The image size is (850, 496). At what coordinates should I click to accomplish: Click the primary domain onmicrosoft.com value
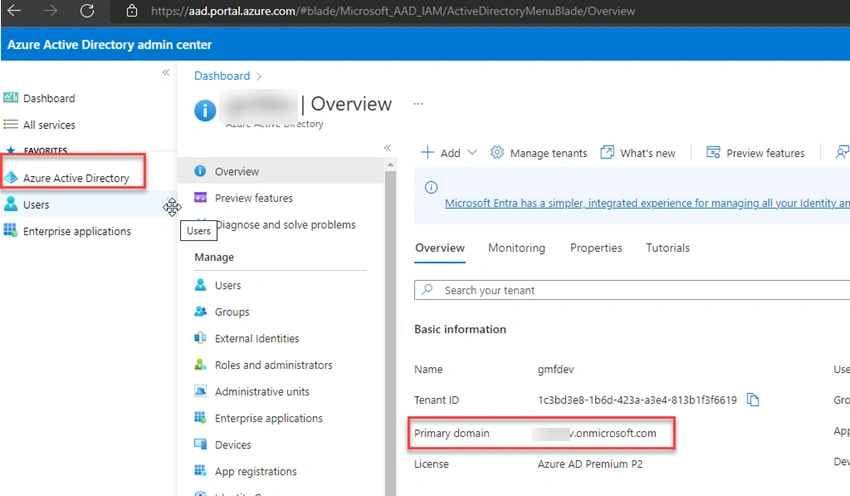(x=594, y=433)
